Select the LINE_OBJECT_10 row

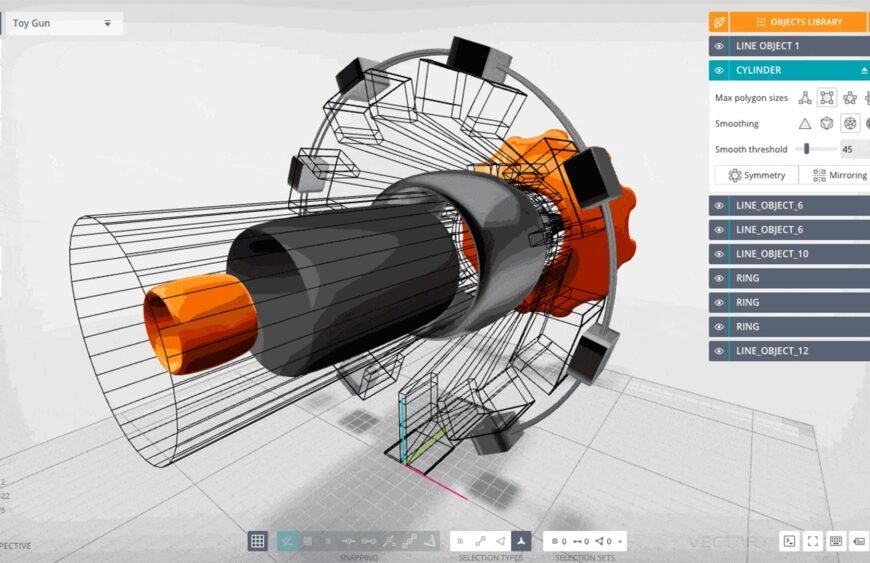790,254
